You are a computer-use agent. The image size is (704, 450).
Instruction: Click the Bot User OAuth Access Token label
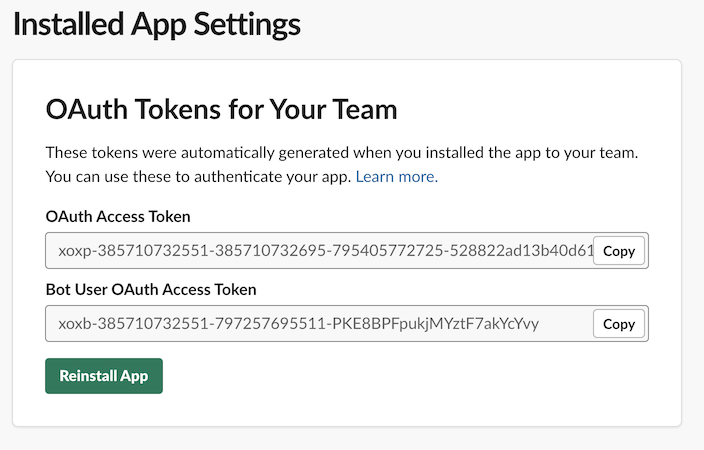pos(151,289)
